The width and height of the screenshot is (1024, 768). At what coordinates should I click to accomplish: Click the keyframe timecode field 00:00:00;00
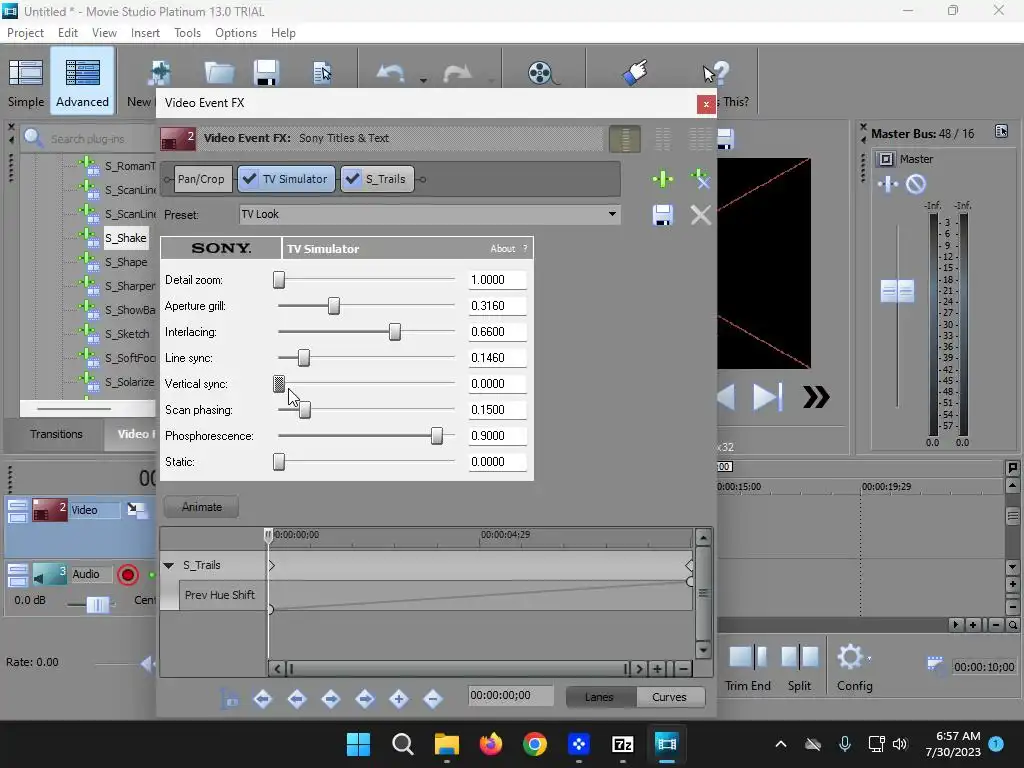(x=510, y=696)
